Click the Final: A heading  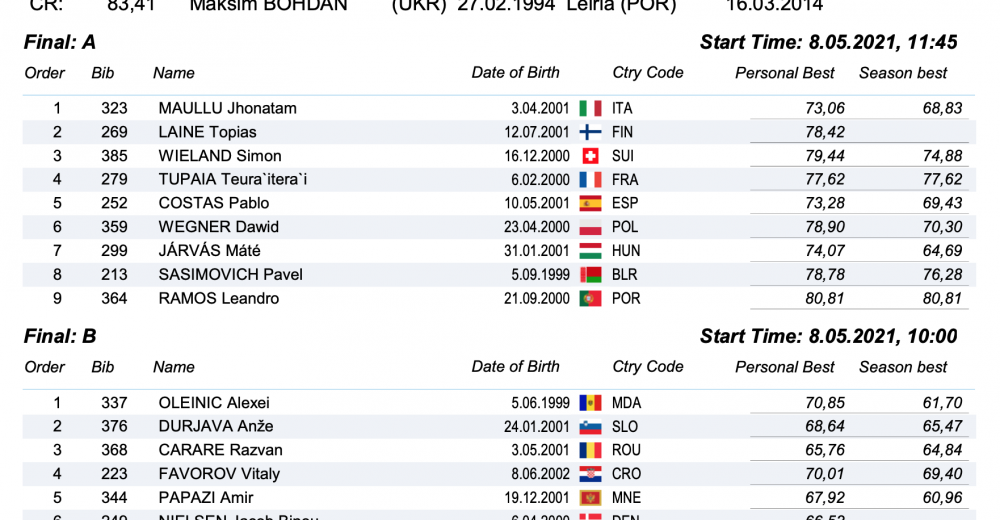[x=60, y=42]
